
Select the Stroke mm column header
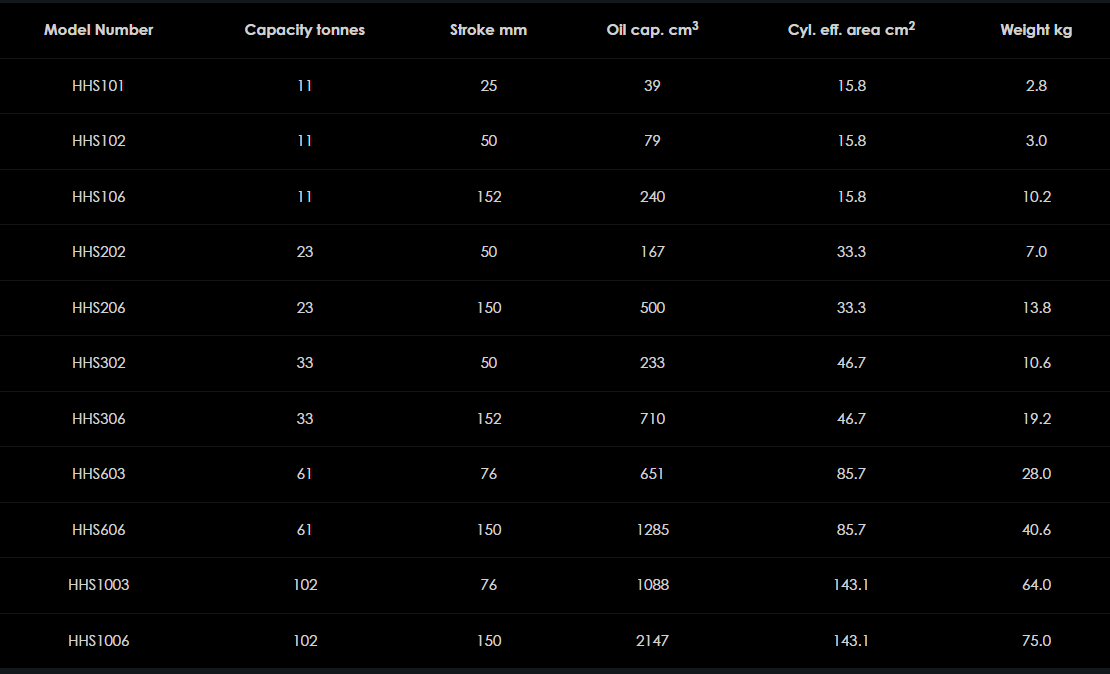tap(488, 30)
